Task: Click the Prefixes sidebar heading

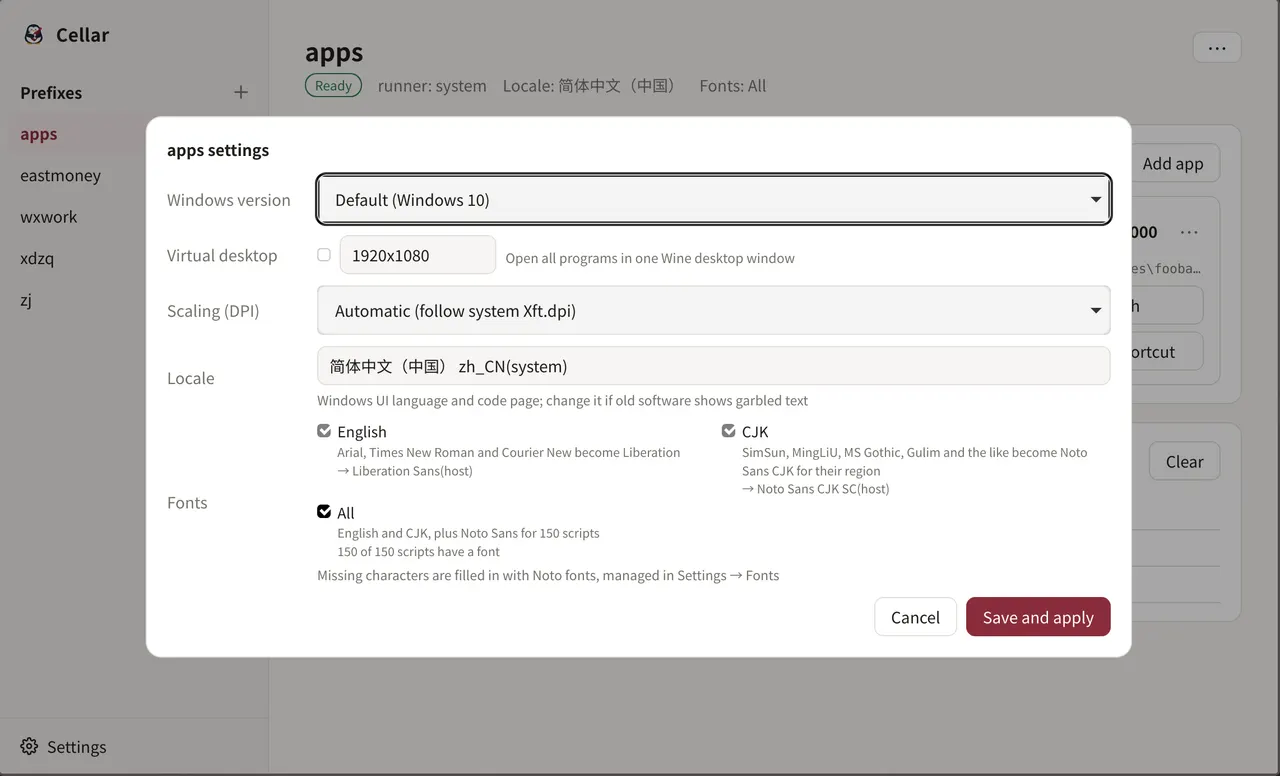Action: tap(51, 92)
